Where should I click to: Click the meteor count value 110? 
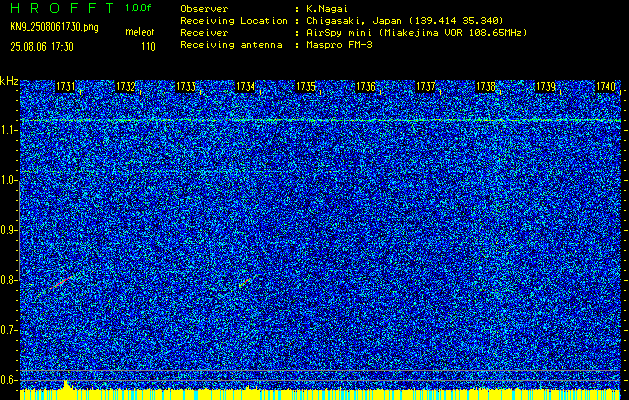(x=148, y=47)
